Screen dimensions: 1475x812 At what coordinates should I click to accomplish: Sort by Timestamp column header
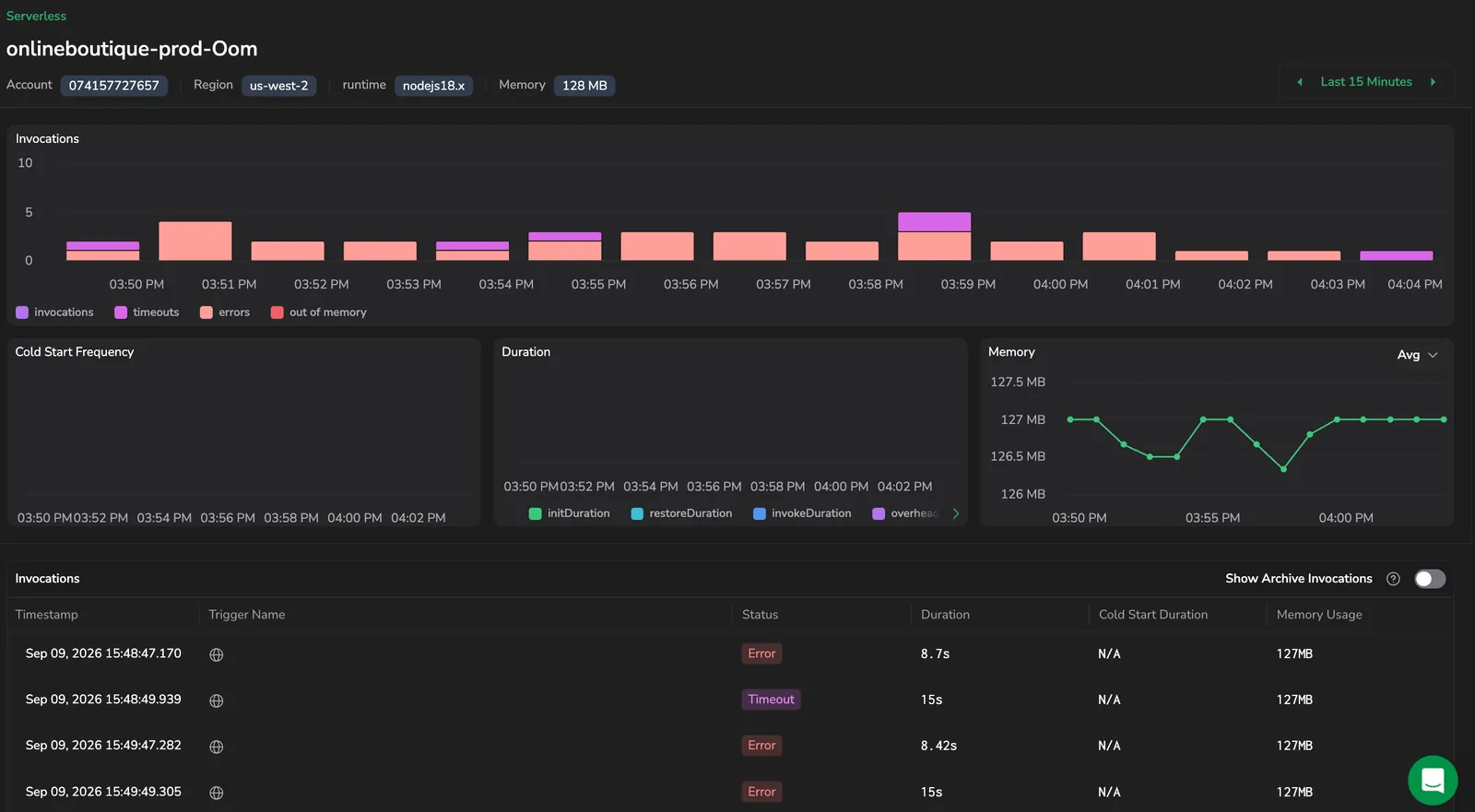(x=47, y=615)
